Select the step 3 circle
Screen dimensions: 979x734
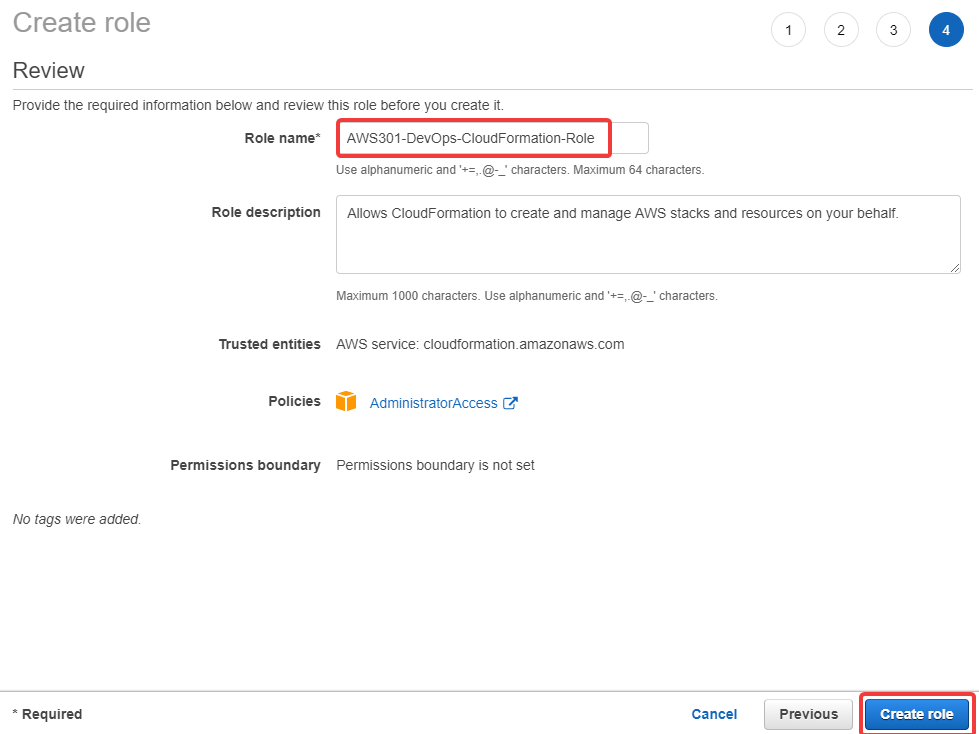893,30
